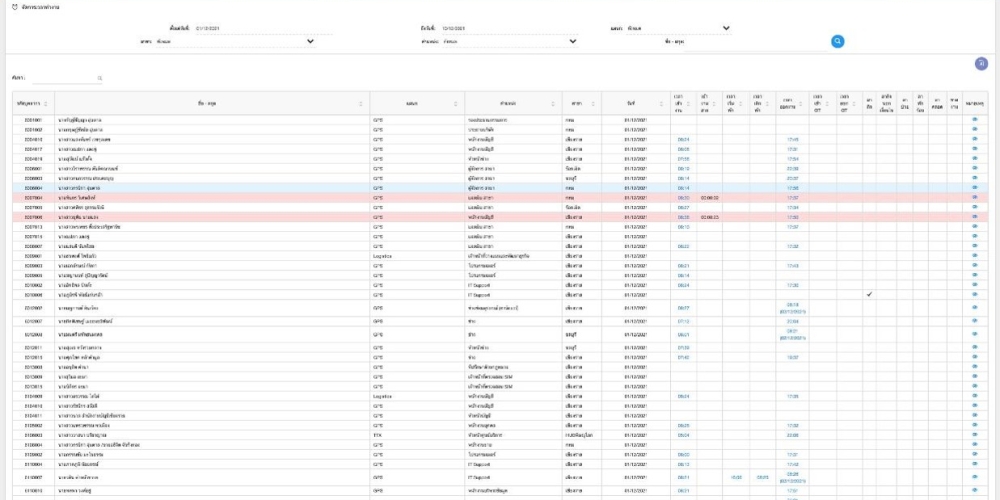Click the purple round button above the table
Image resolution: width=1000 pixels, height=500 pixels.
[x=982, y=64]
